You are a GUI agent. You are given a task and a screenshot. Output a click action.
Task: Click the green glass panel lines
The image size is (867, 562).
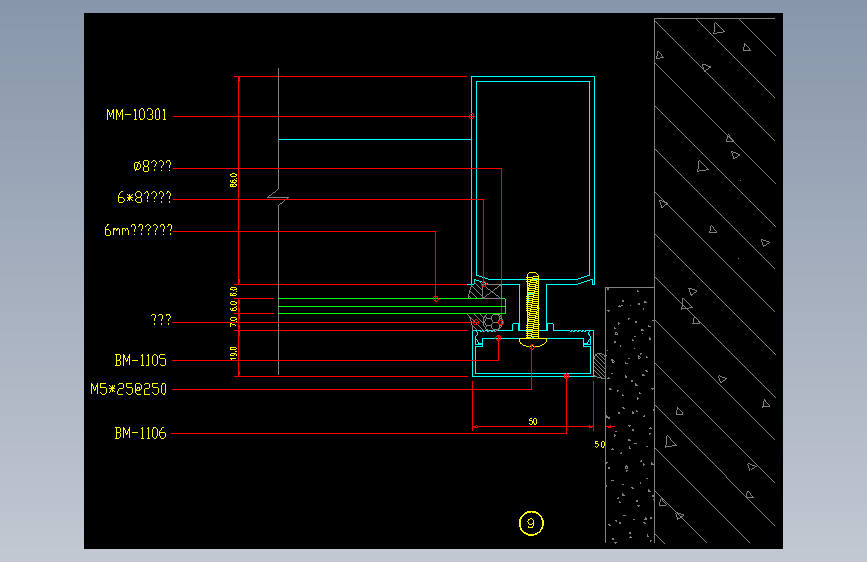[x=392, y=306]
